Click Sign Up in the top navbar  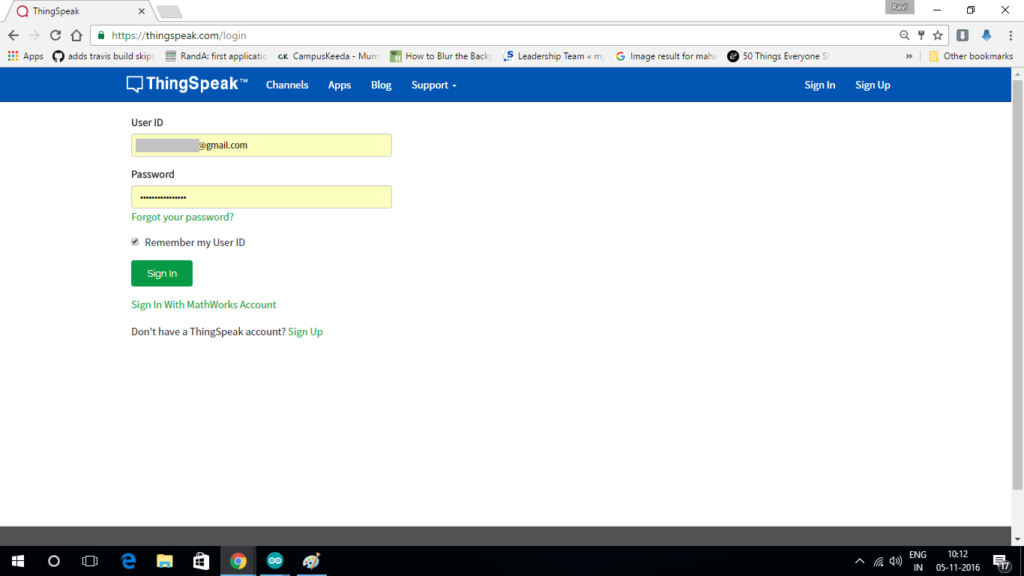(x=872, y=85)
